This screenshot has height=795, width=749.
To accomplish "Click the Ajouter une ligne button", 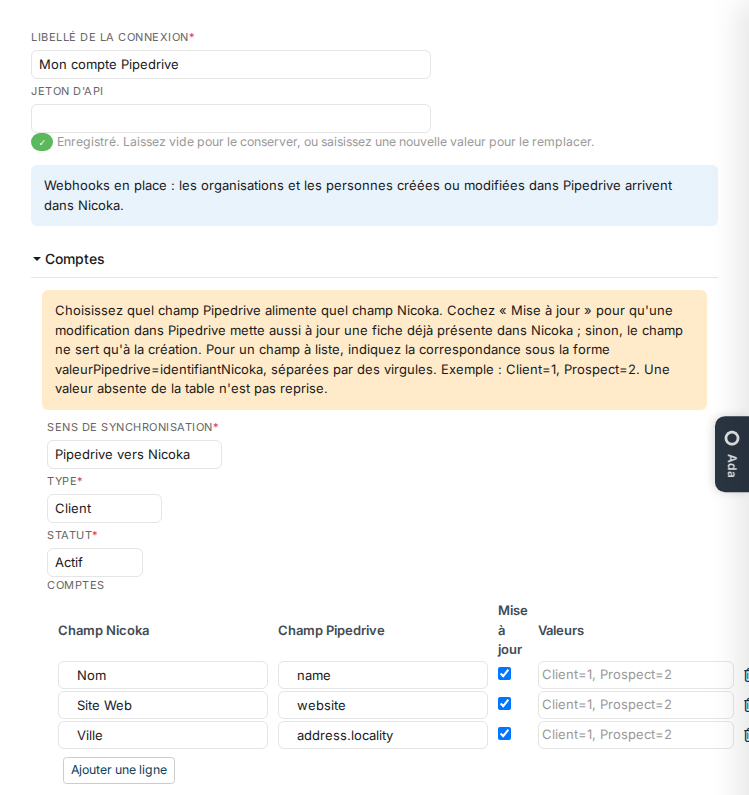I will [119, 770].
